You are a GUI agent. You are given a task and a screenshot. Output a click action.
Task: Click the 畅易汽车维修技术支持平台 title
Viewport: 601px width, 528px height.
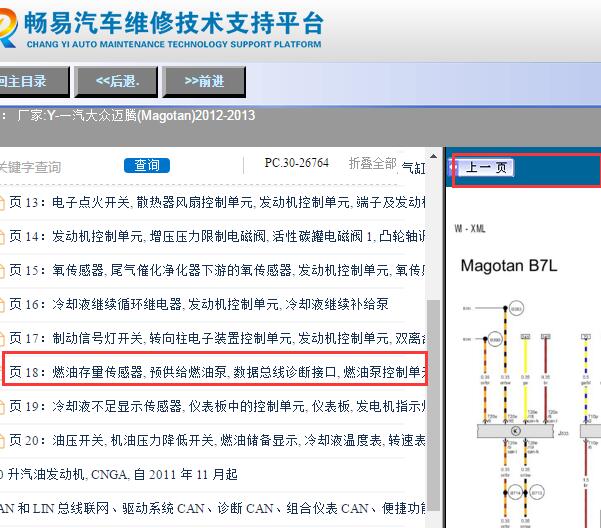click(x=174, y=23)
